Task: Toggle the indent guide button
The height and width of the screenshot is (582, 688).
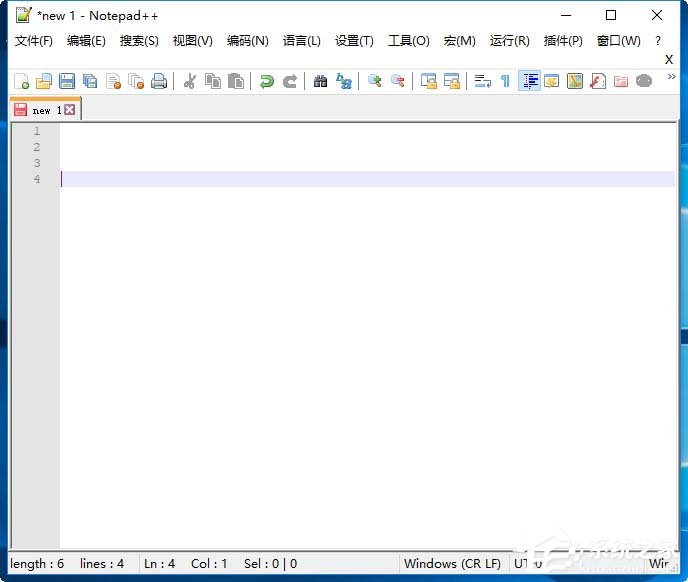Action: coord(529,81)
